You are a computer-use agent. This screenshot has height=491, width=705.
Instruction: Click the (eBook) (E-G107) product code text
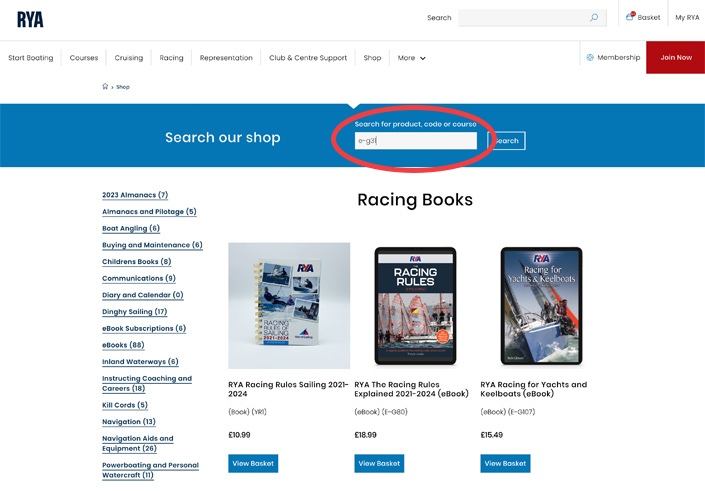[508, 411]
